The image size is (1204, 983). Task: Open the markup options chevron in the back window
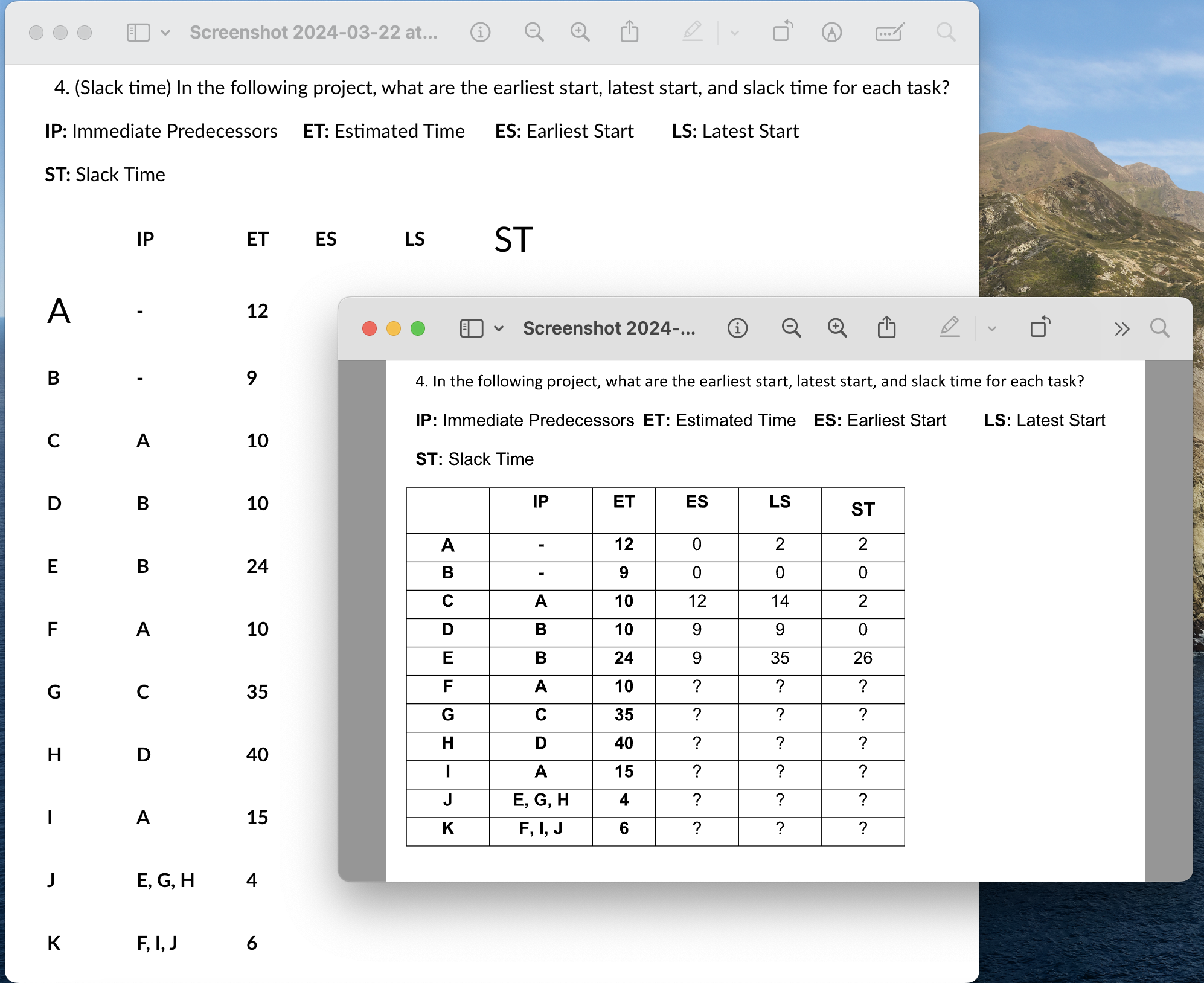click(x=734, y=32)
